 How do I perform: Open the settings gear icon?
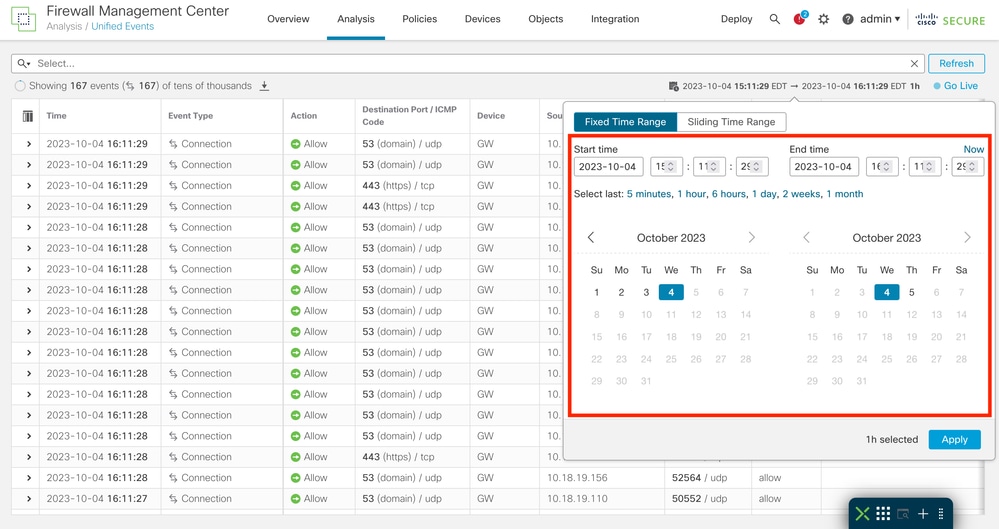coord(824,19)
